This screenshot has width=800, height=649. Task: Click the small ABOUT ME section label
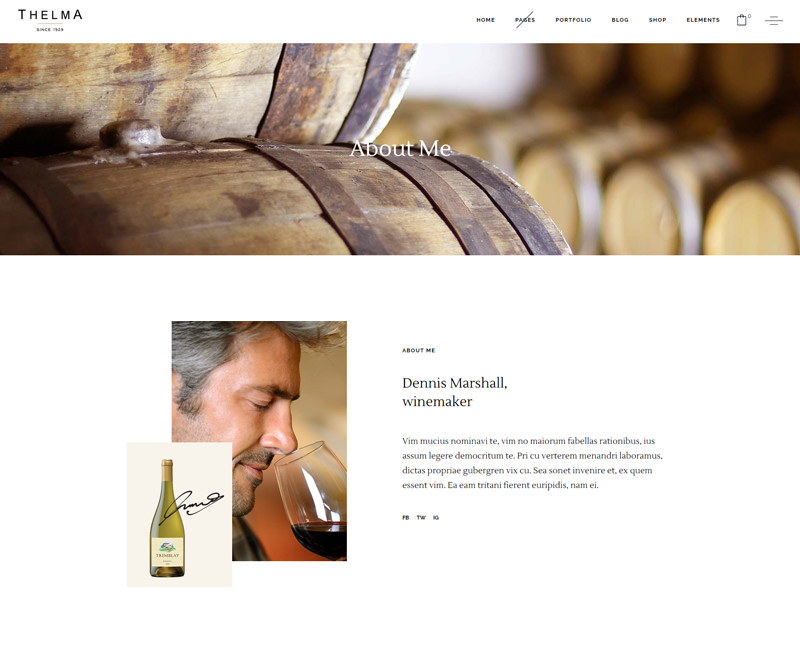418,351
